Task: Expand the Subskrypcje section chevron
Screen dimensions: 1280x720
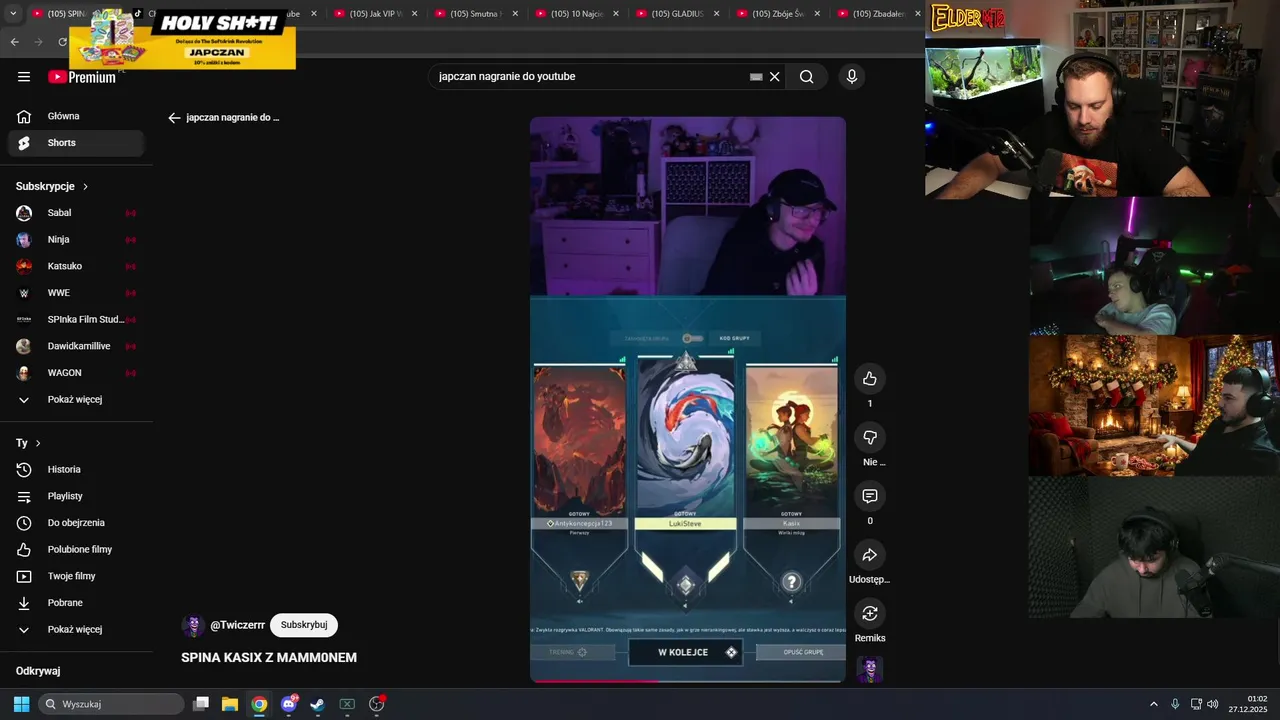Action: pos(85,187)
